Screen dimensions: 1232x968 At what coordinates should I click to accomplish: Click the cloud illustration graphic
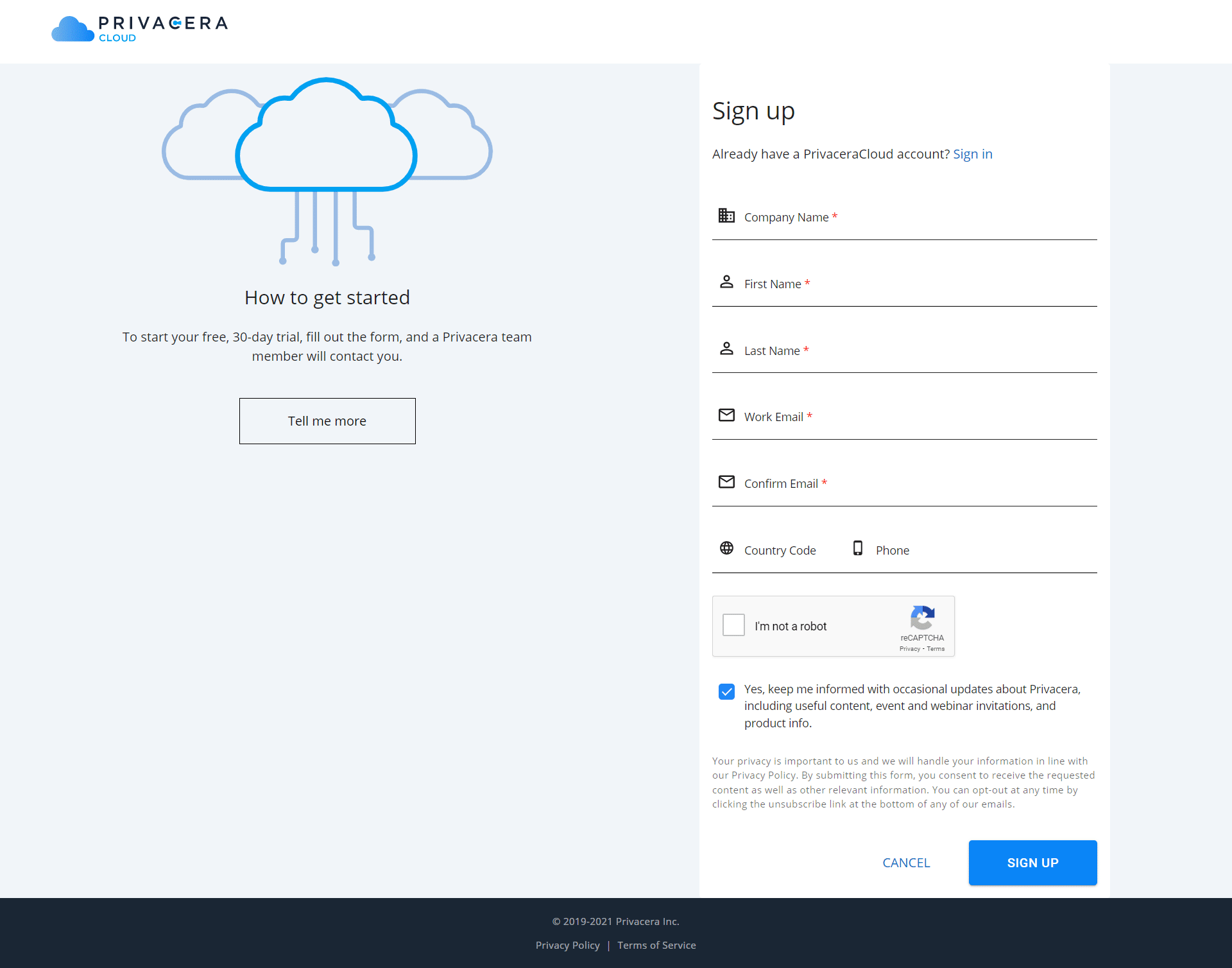coord(327,171)
